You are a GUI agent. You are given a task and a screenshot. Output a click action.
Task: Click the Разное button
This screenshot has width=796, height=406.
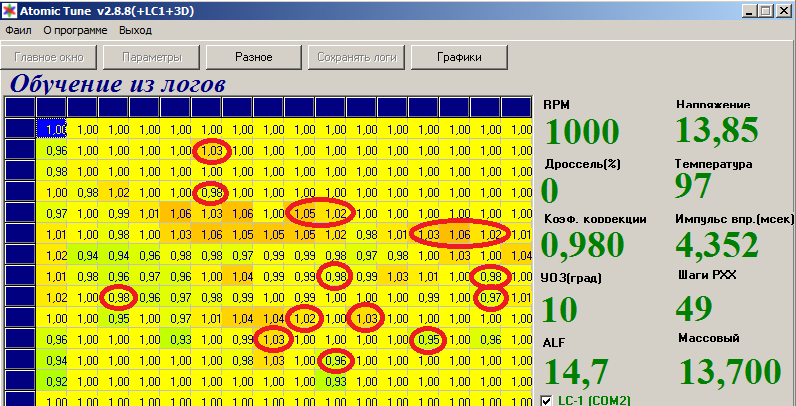click(254, 57)
